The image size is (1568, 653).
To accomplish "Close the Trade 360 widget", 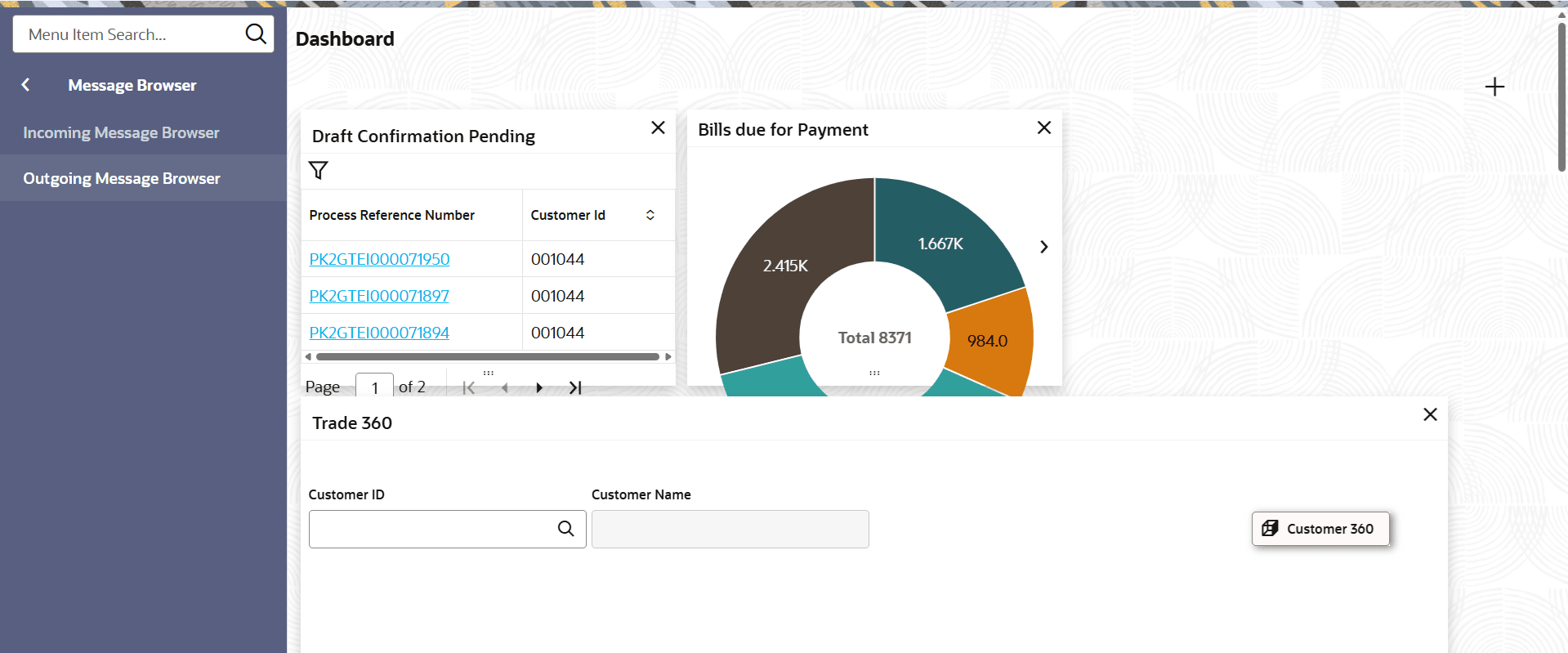I will point(1430,414).
